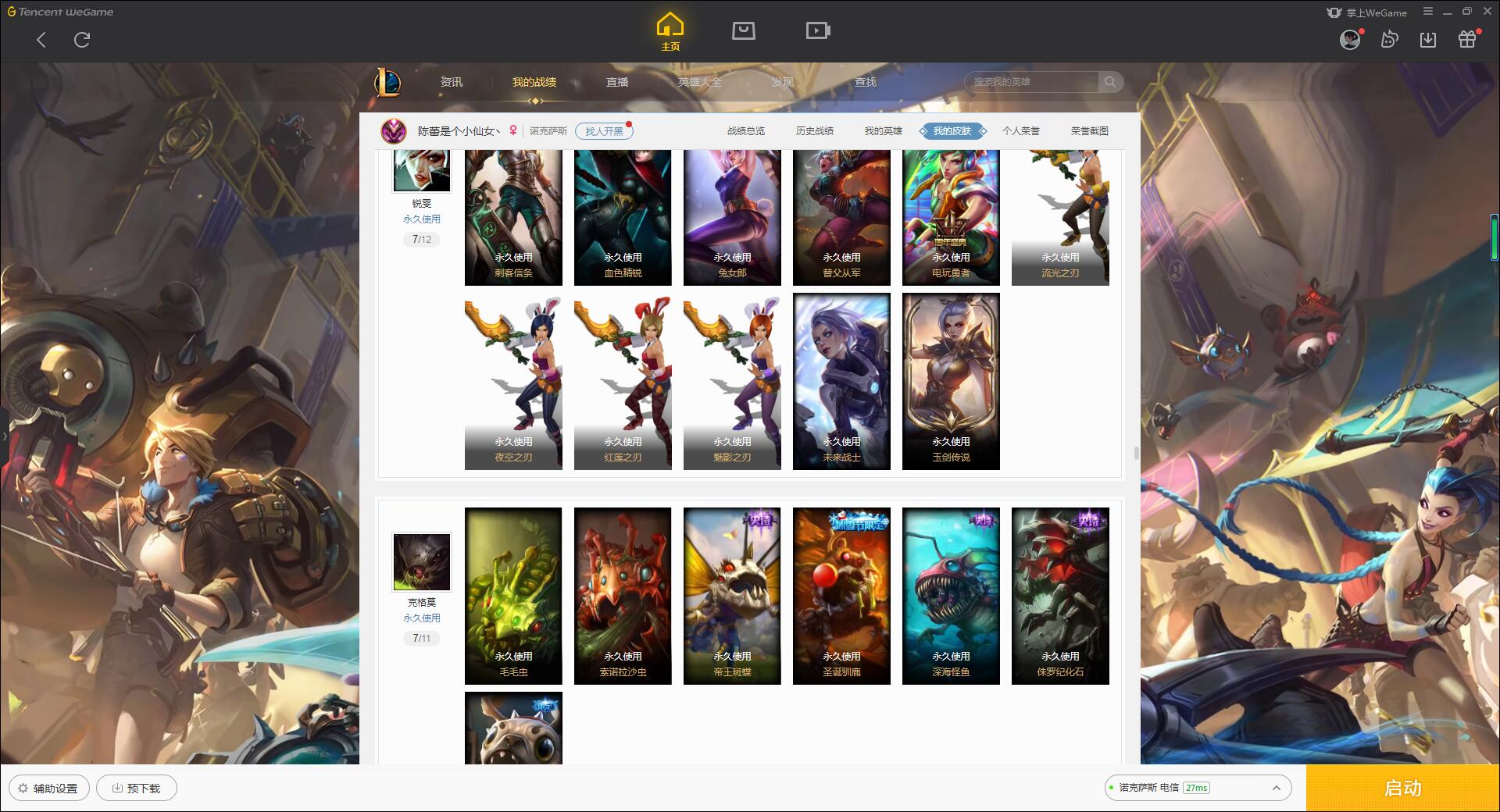This screenshot has width=1500, height=812.
Task: Click the 克格莫 champion portrait
Action: coord(421,562)
